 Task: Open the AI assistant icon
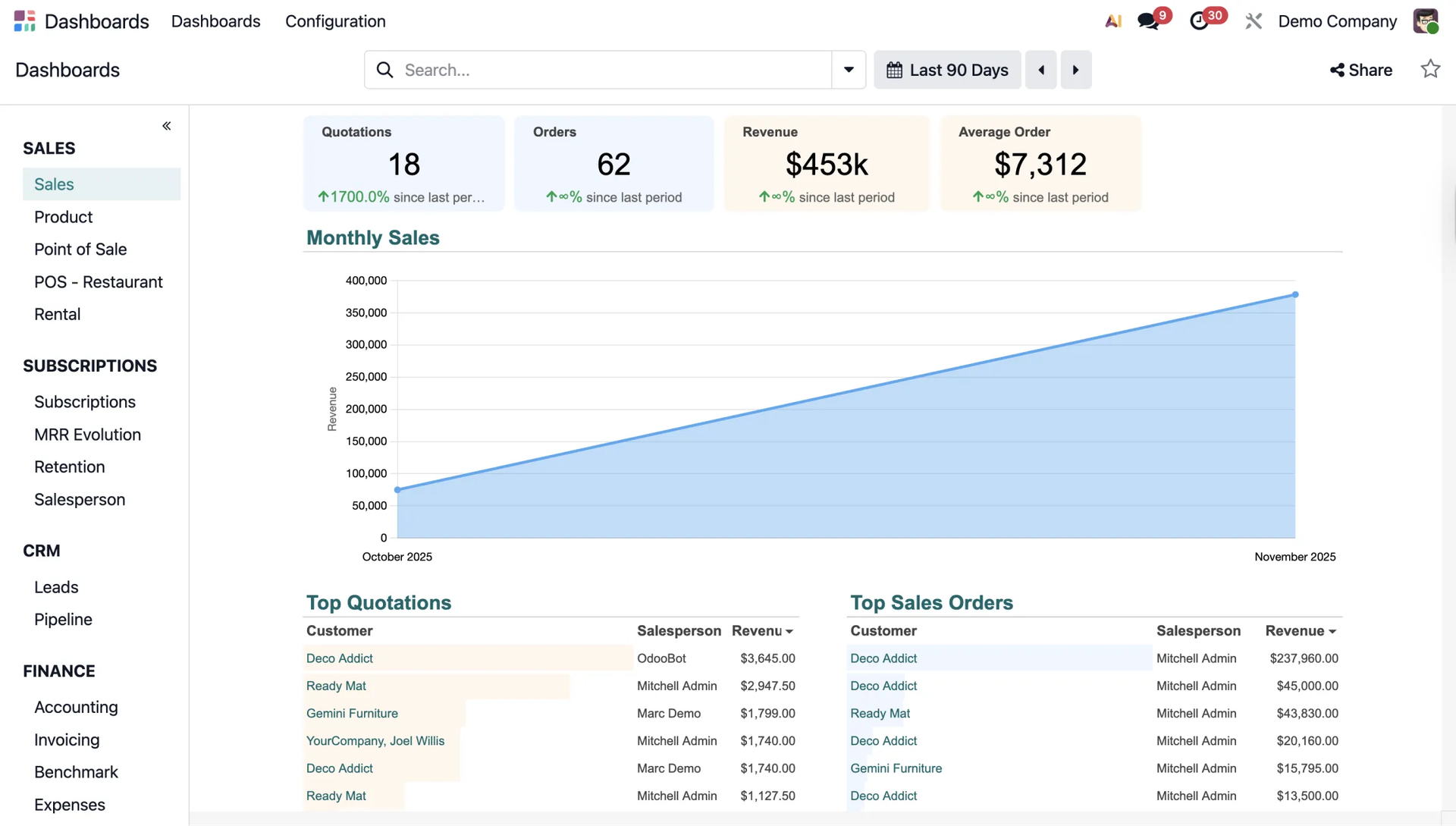[1112, 21]
